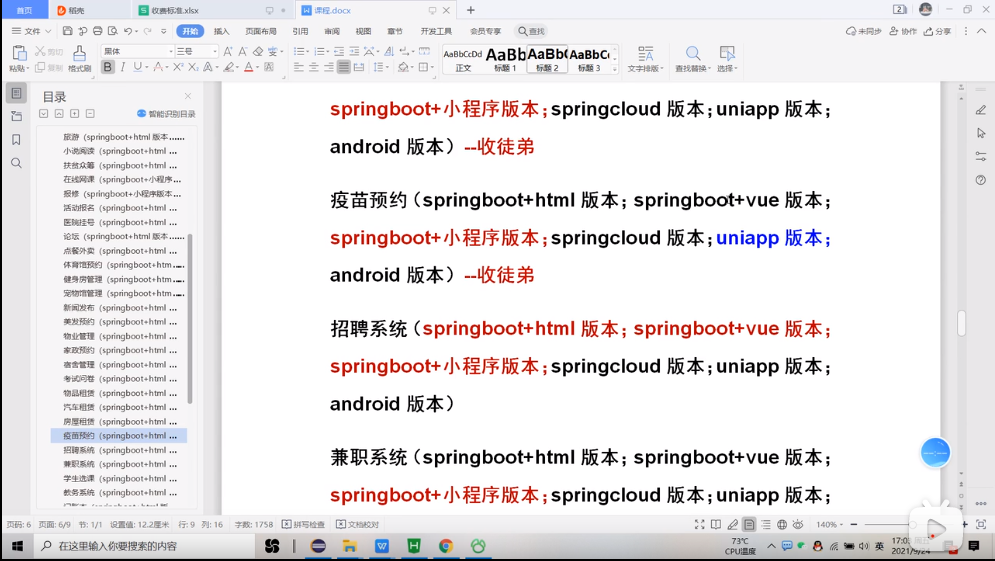Toggle Underline formatting
This screenshot has height=561, width=995.
pos(137,67)
